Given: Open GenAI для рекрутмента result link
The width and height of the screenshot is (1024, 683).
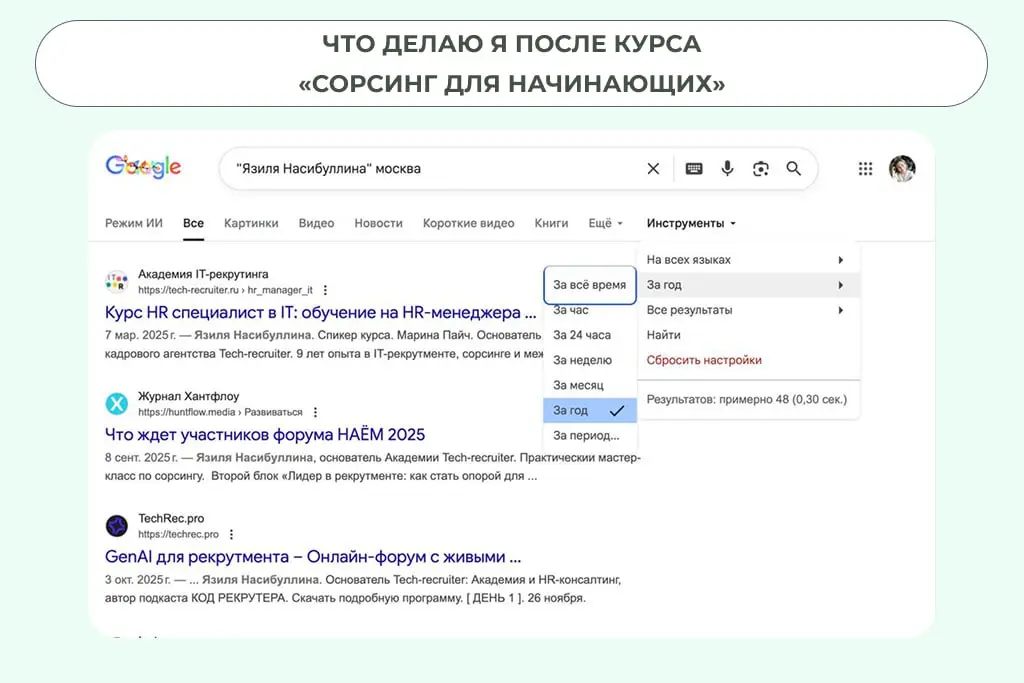Looking at the screenshot, I should [313, 557].
